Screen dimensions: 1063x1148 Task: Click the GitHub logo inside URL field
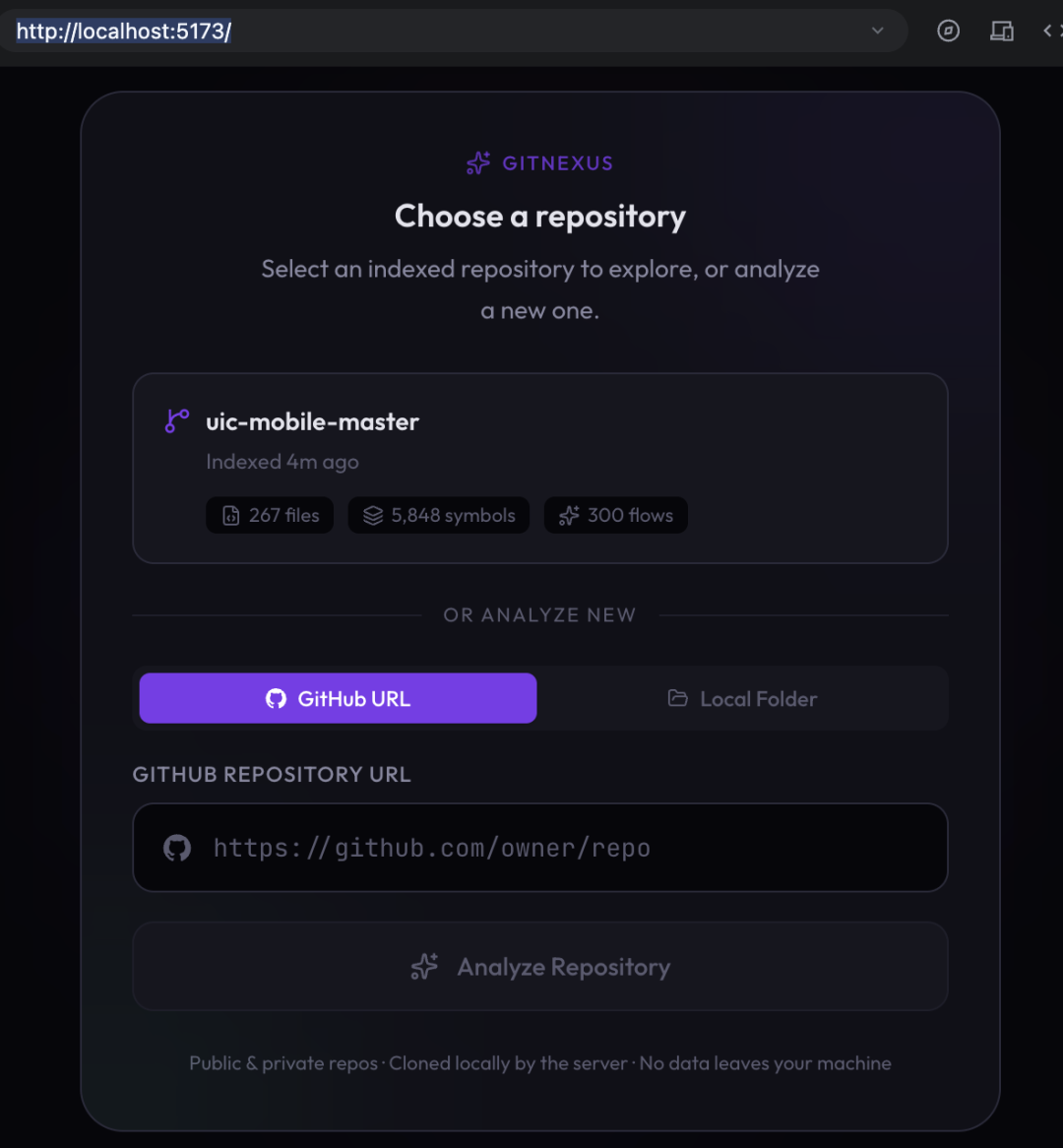coord(177,848)
